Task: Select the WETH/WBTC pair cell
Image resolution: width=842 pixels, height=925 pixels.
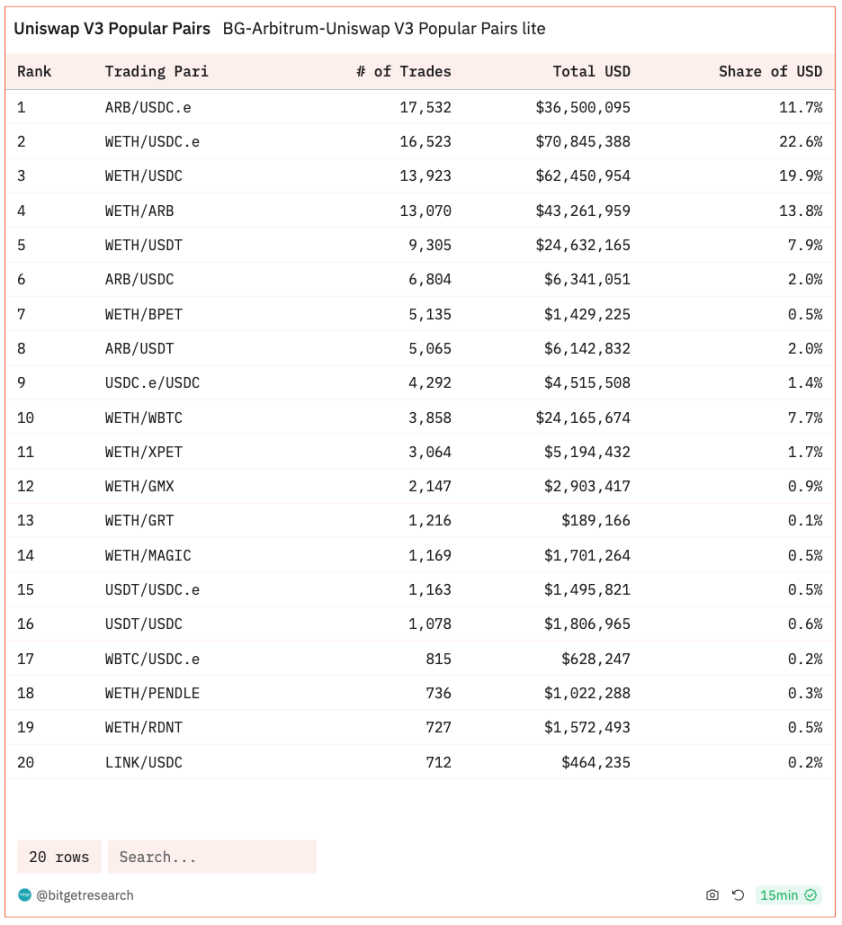Action: click(x=143, y=418)
